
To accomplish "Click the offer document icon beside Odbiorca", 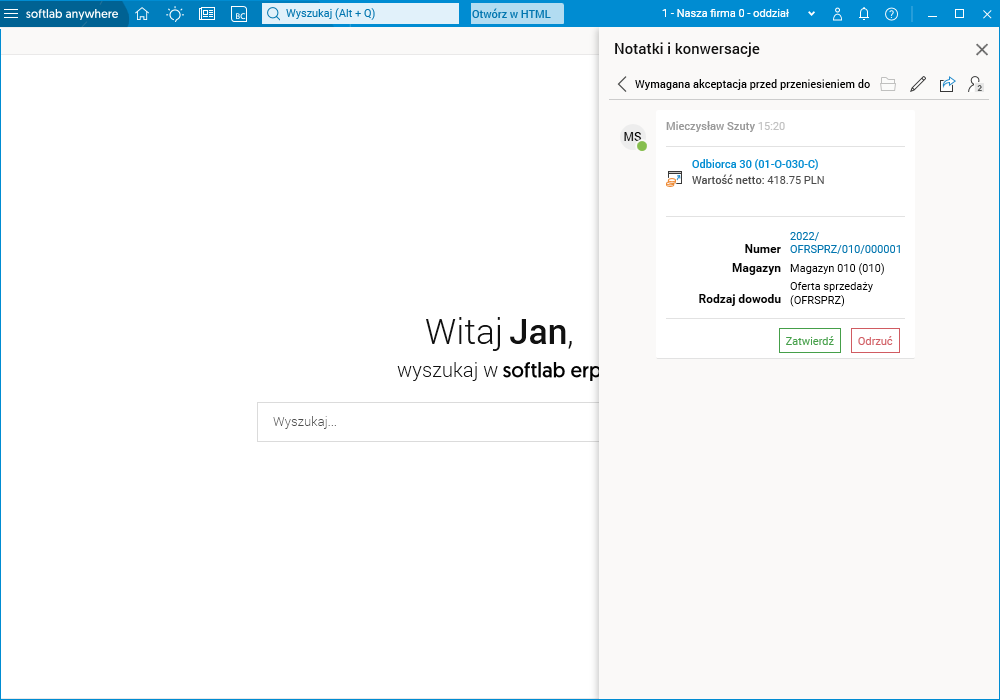I will click(x=674, y=179).
